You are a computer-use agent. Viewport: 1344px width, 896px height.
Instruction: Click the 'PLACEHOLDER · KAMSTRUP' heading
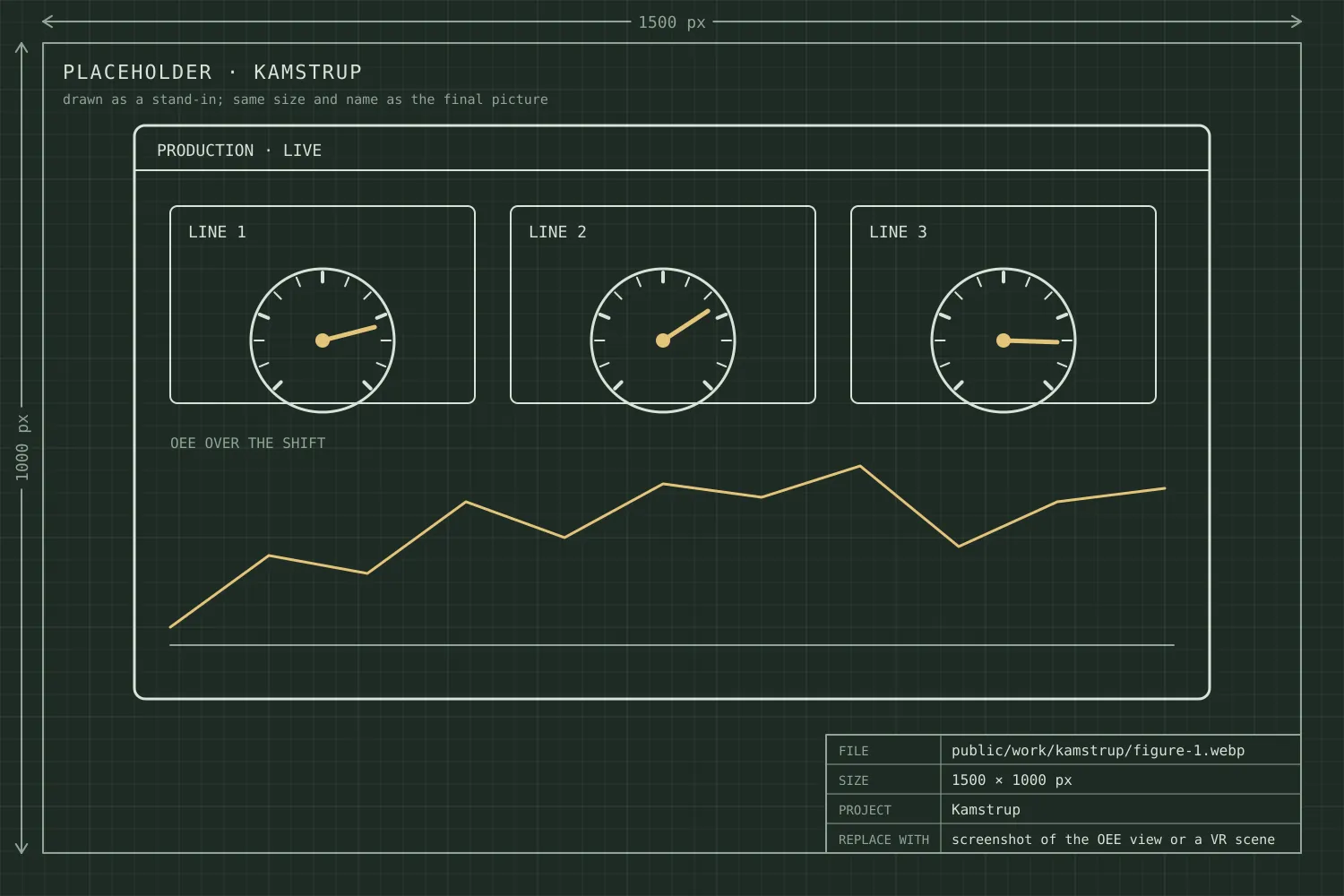tap(212, 72)
